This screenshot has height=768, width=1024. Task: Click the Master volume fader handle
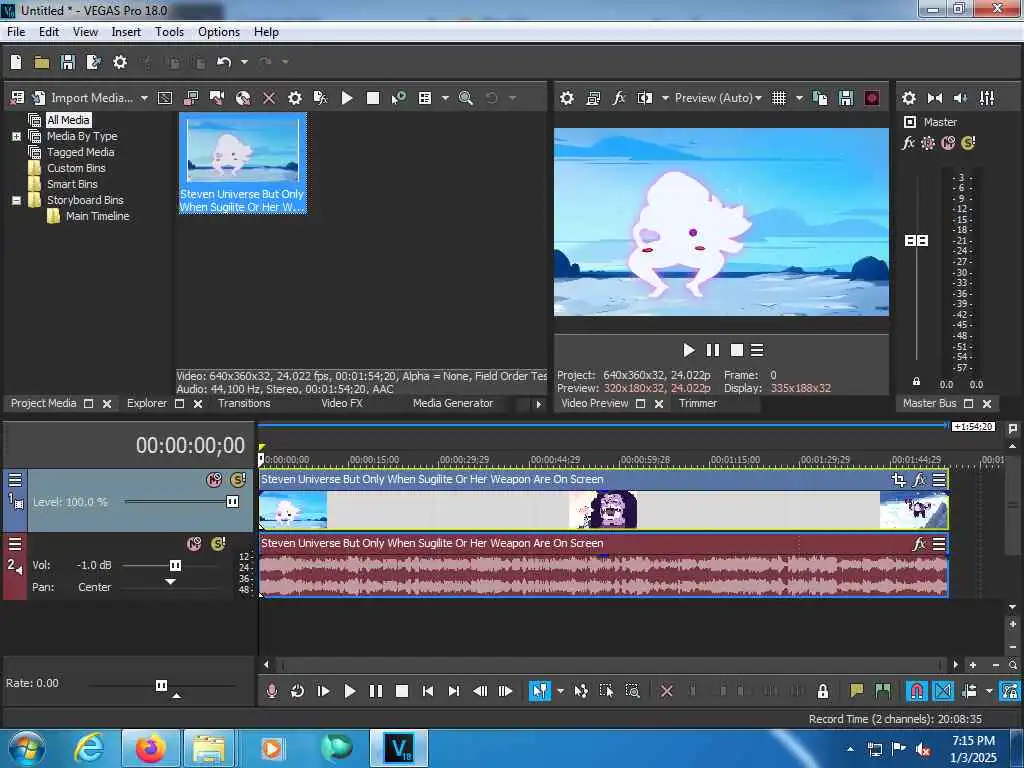(916, 241)
